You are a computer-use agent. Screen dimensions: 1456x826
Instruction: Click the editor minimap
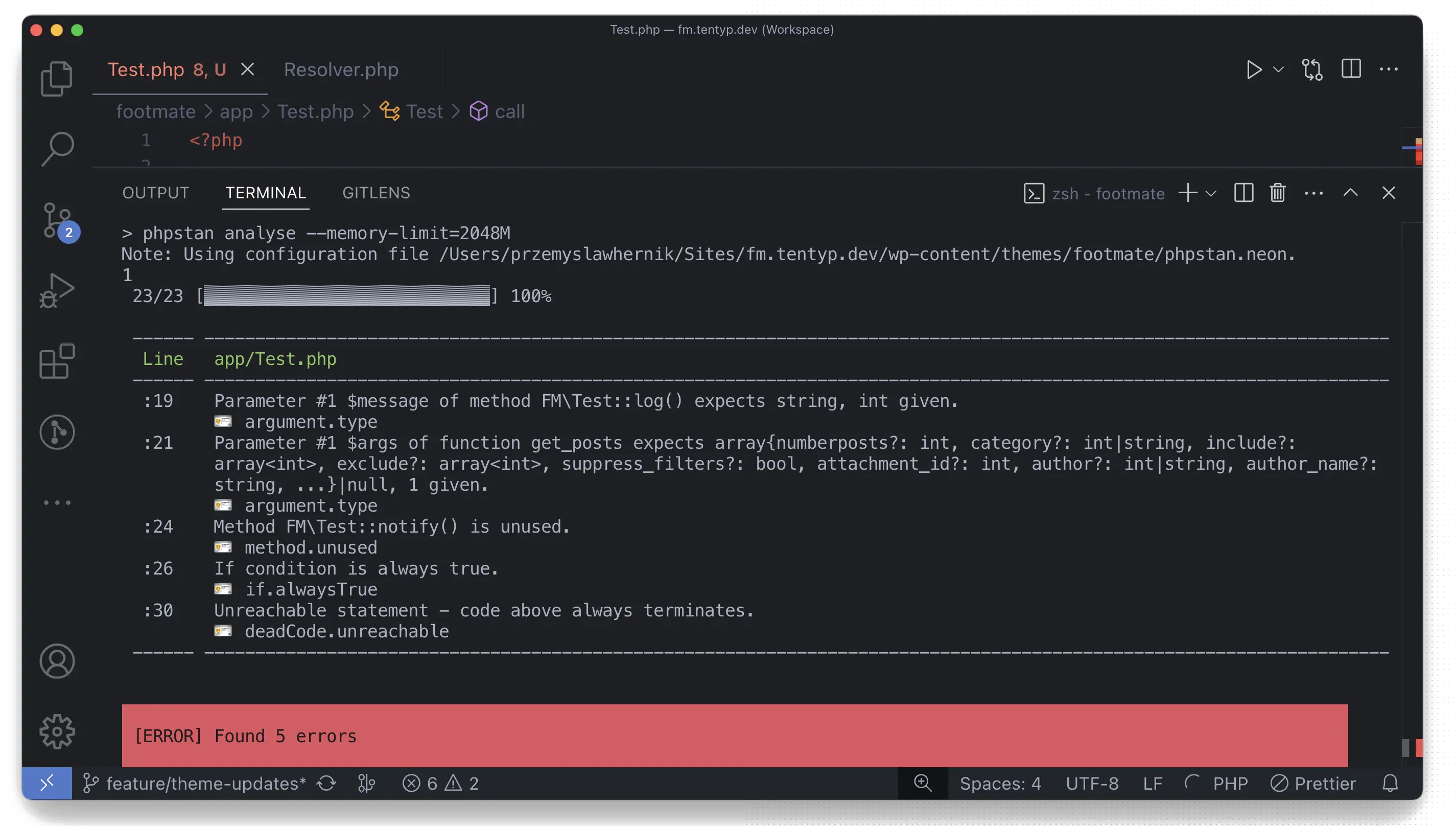click(x=1412, y=147)
